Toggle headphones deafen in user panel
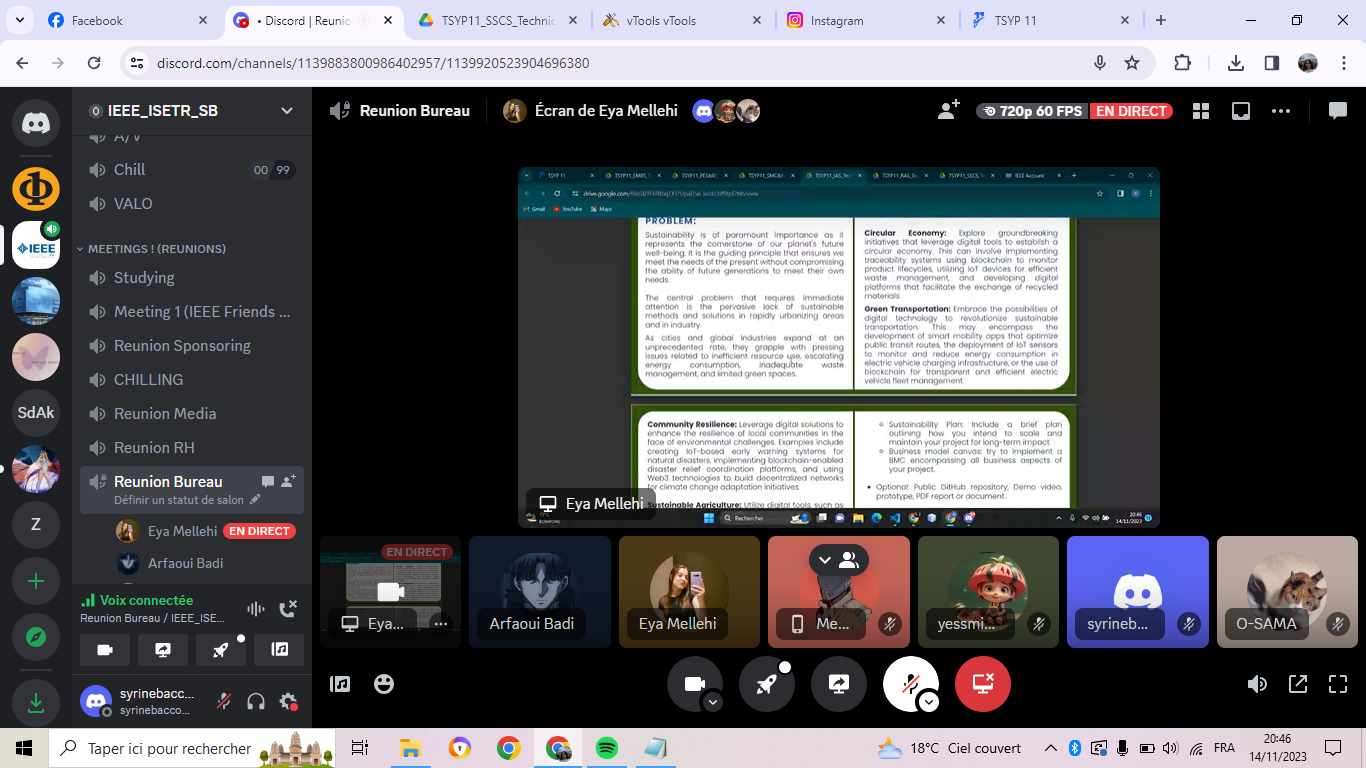 (x=256, y=701)
